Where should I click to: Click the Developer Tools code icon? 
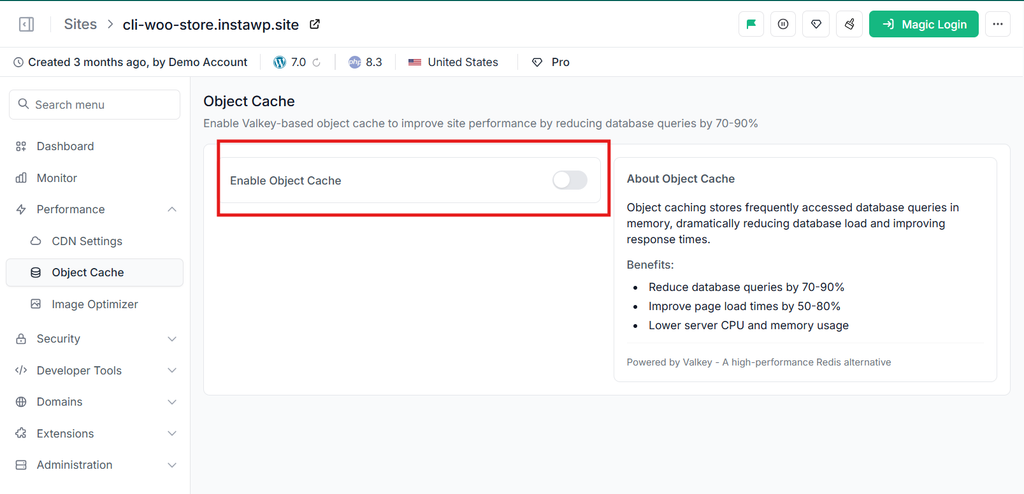[x=21, y=370]
